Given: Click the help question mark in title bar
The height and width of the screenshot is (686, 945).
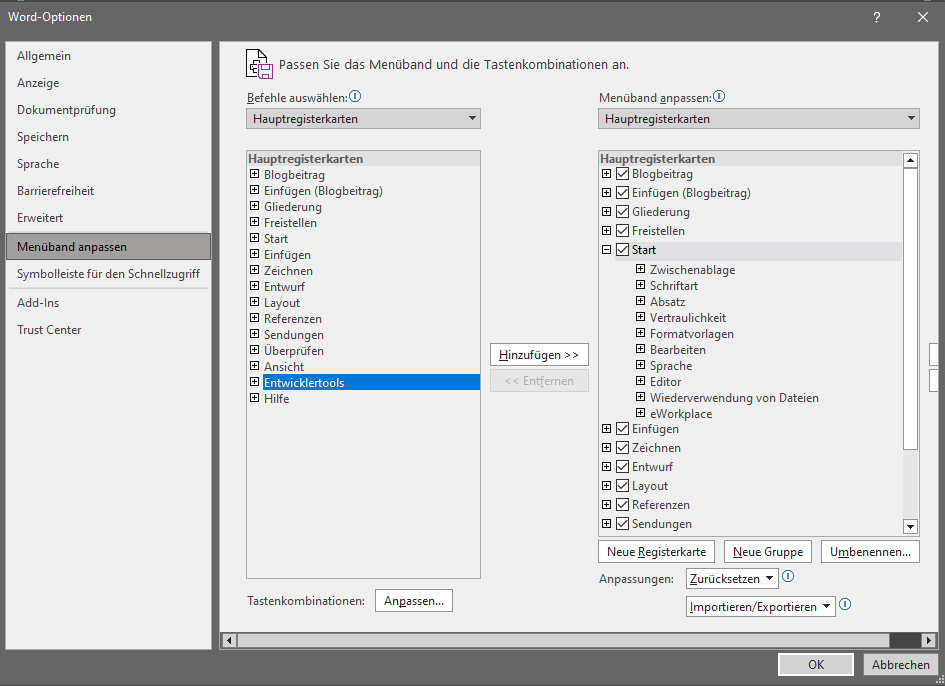Looking at the screenshot, I should [x=876, y=17].
